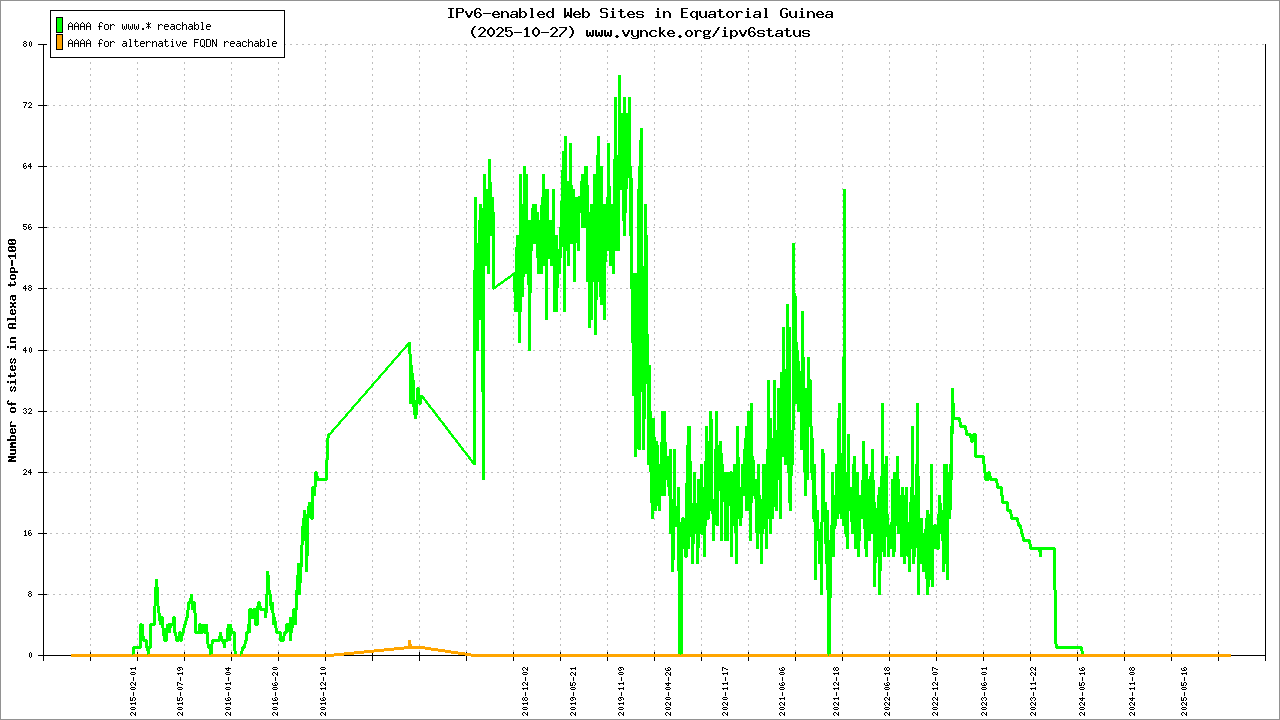Image resolution: width=1280 pixels, height=720 pixels.
Task: Select the 2015-02-01 date on the x-axis
Action: (134, 689)
